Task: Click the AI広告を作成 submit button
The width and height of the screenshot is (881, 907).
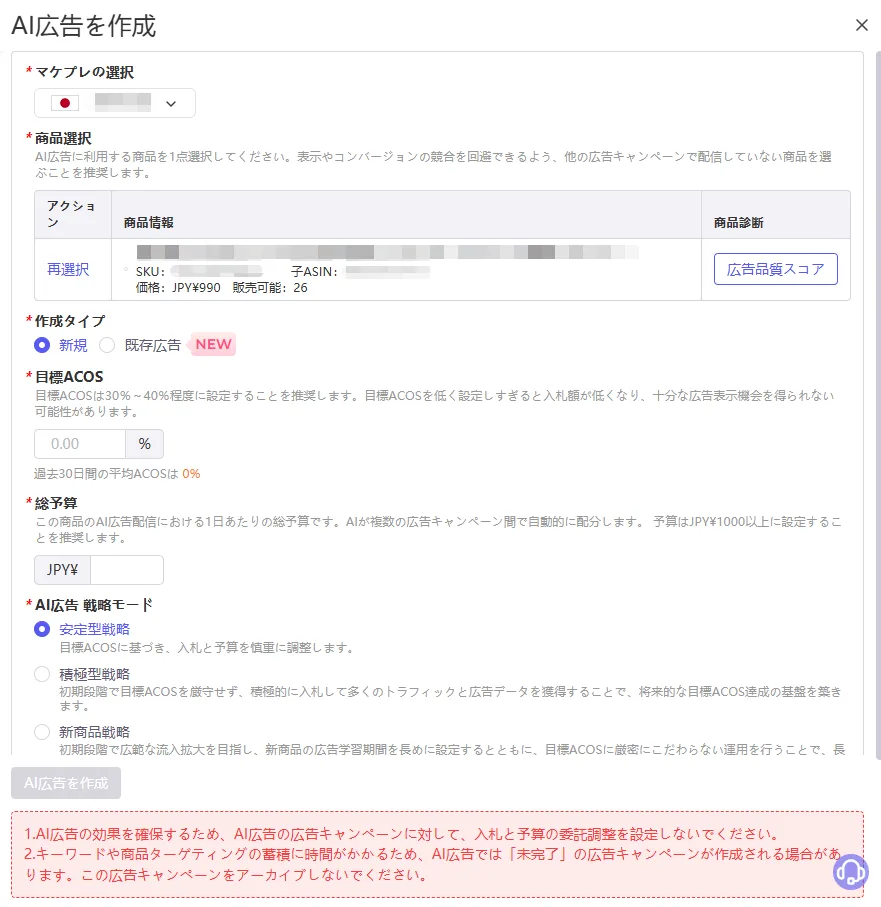Action: tap(66, 783)
